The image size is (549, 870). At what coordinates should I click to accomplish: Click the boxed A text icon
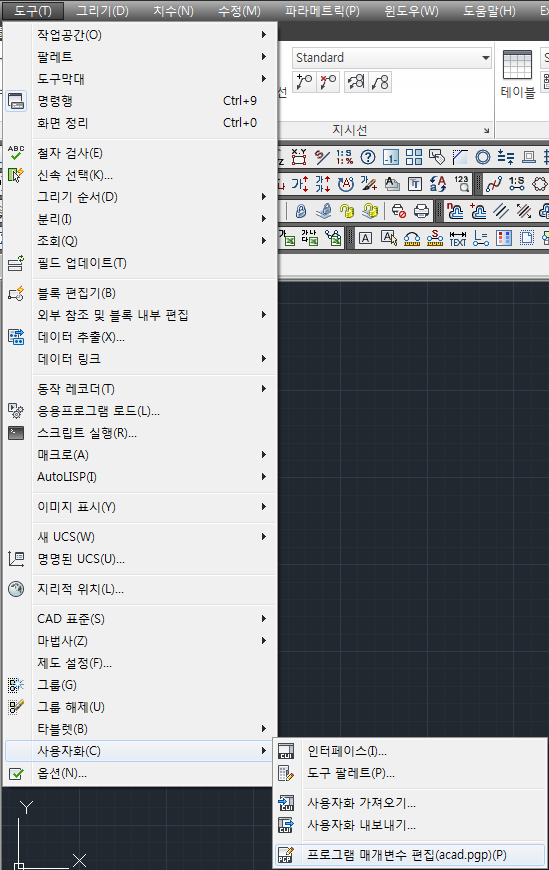tap(365, 238)
